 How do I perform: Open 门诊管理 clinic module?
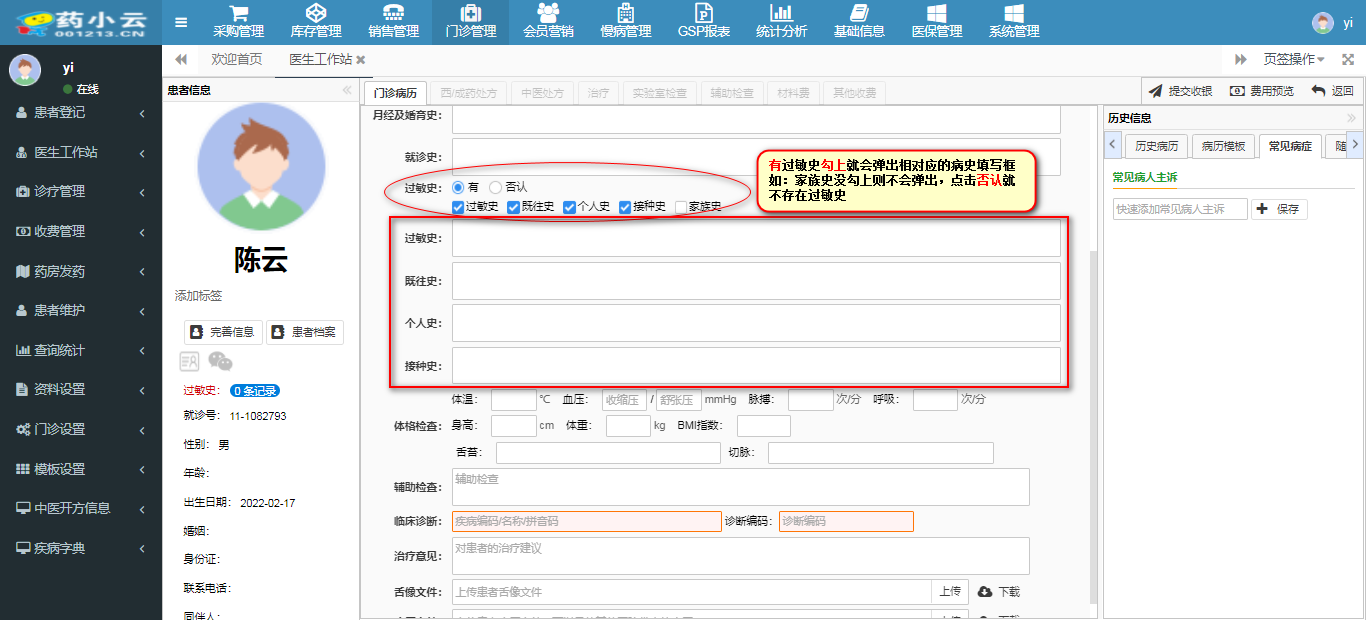click(470, 22)
